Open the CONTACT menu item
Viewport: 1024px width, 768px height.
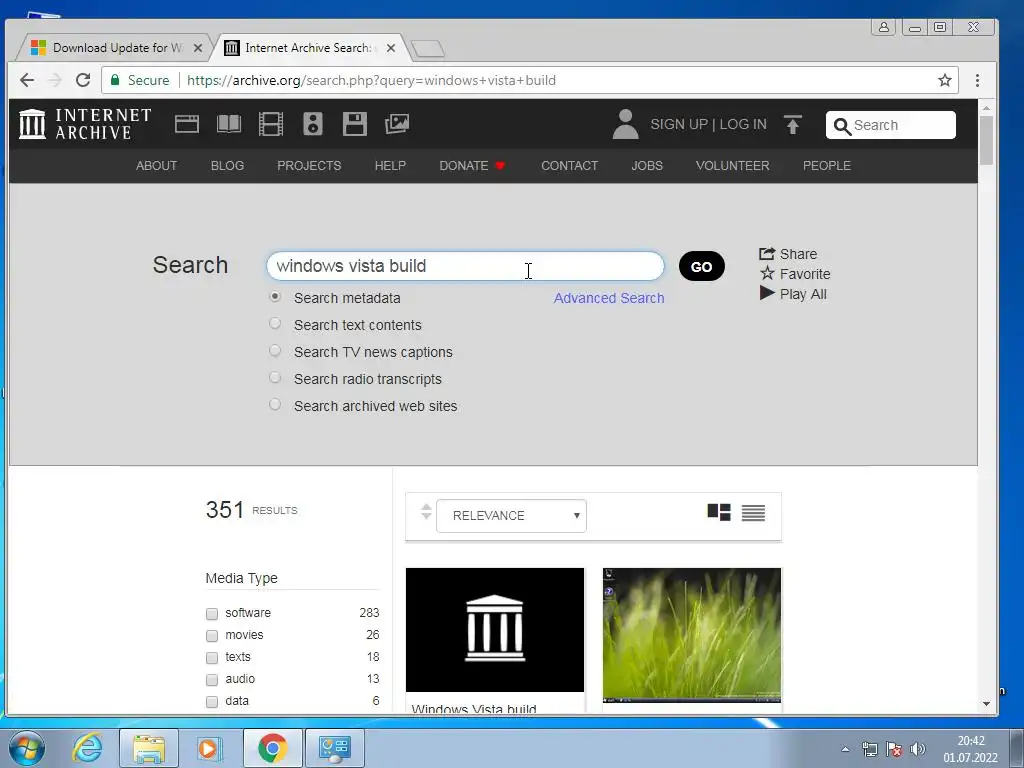(x=569, y=166)
